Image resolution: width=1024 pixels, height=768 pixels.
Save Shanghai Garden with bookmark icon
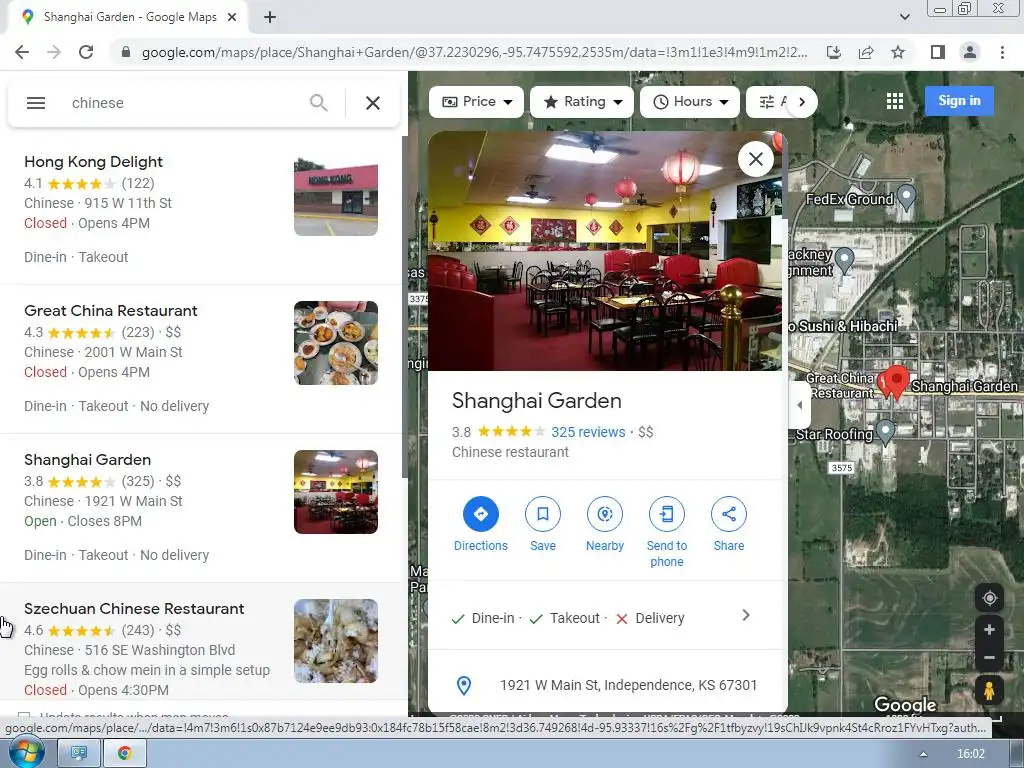543,514
